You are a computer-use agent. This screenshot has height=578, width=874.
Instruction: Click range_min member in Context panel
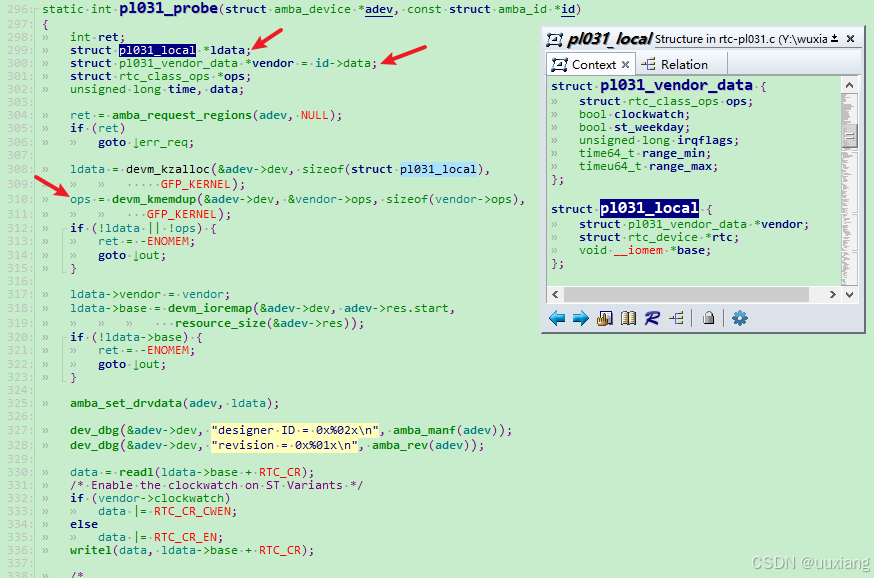(x=673, y=153)
